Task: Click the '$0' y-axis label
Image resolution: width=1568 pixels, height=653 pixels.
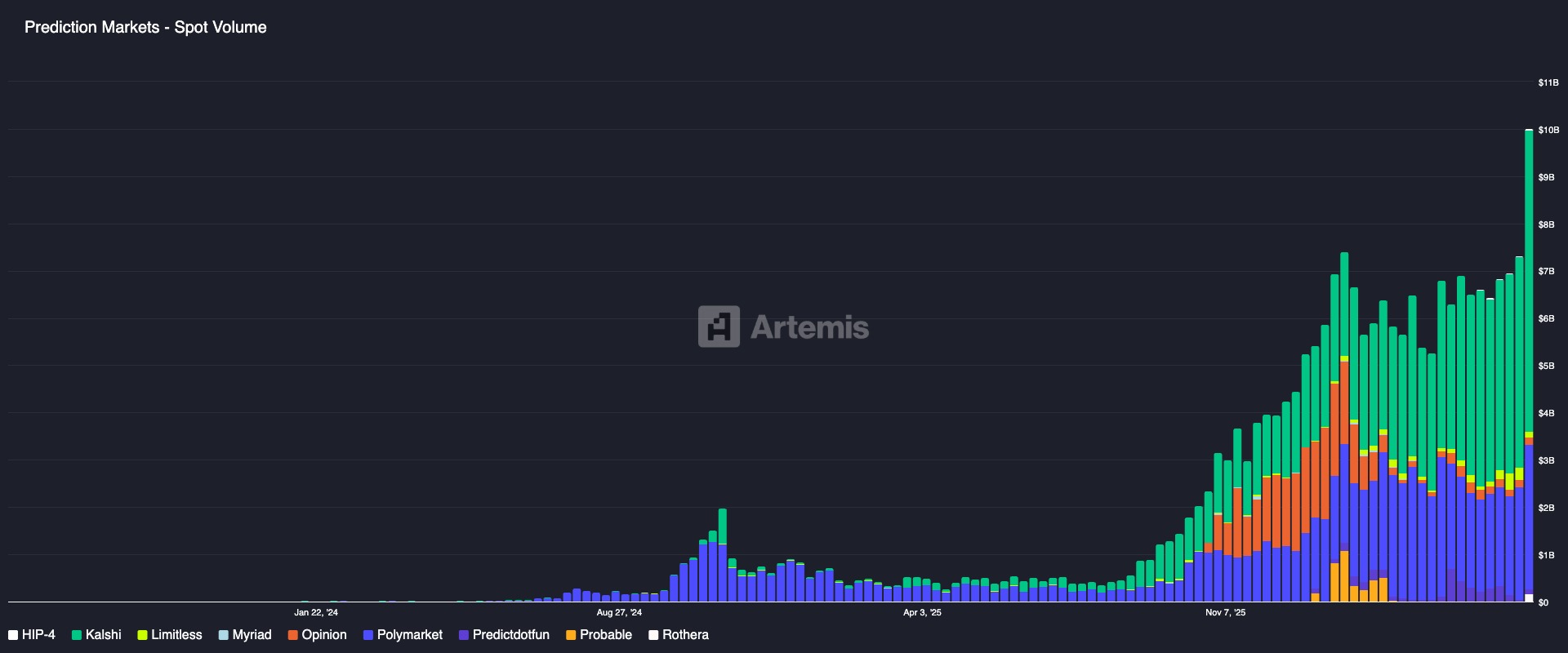Action: 1543,602
